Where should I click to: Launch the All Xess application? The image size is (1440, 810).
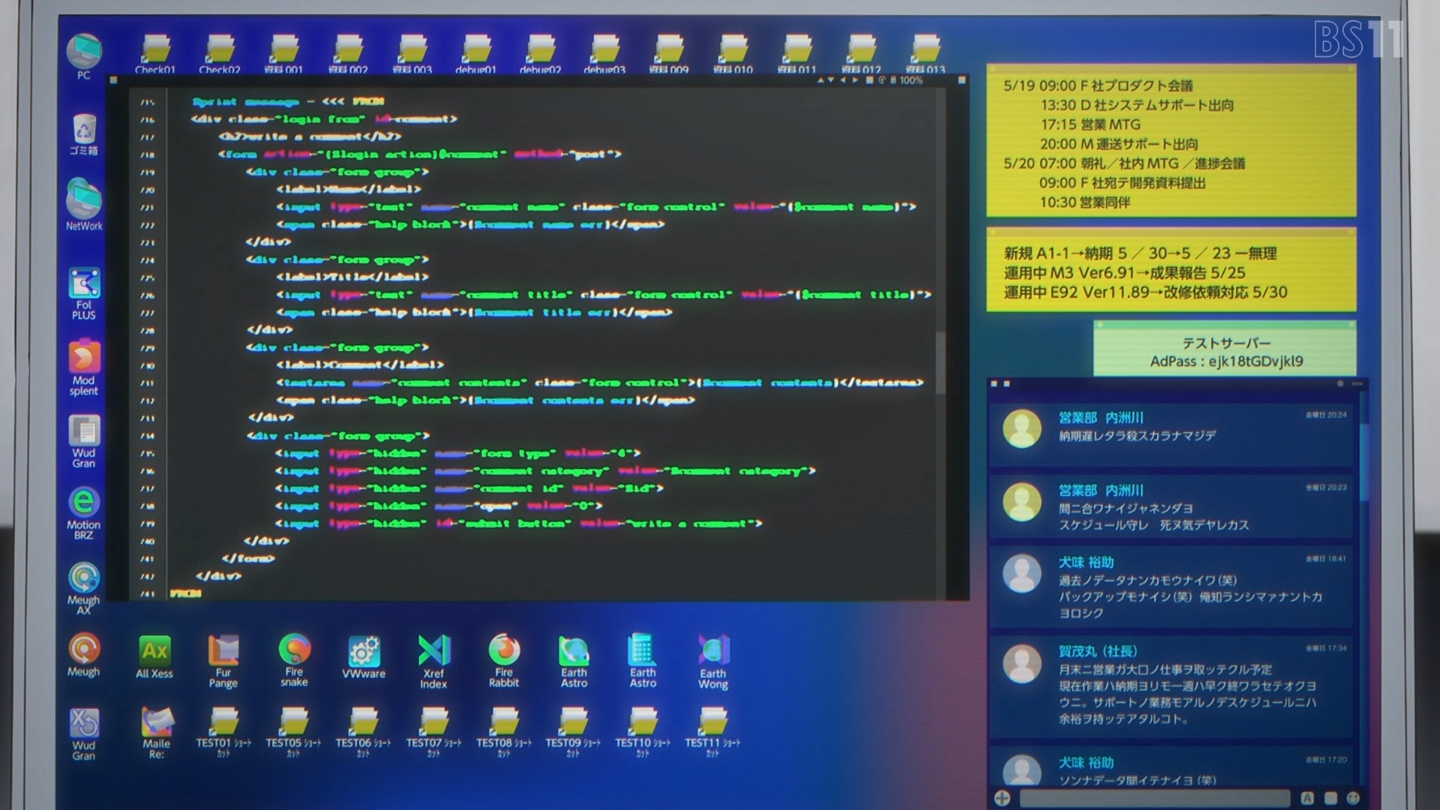tap(154, 656)
